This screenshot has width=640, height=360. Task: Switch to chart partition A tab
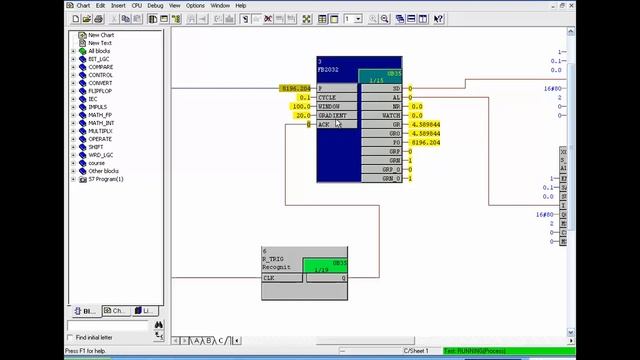tap(197, 340)
